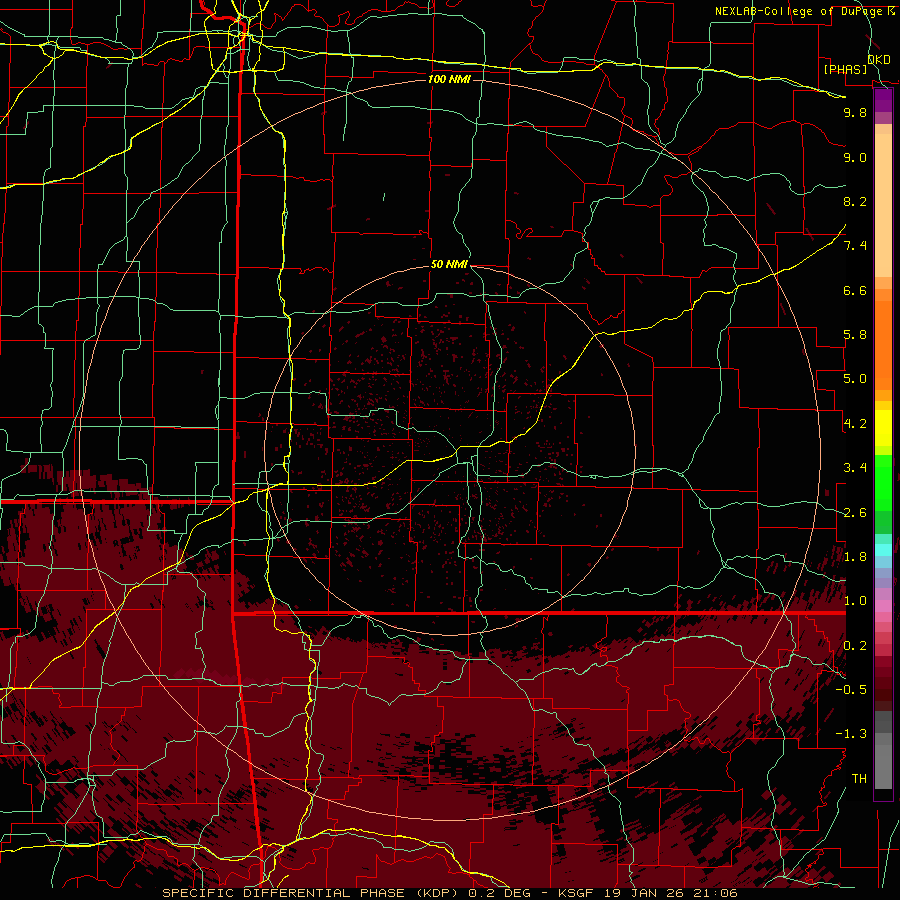
Task: Click the [PHAS] legend heading
Action: [845, 69]
